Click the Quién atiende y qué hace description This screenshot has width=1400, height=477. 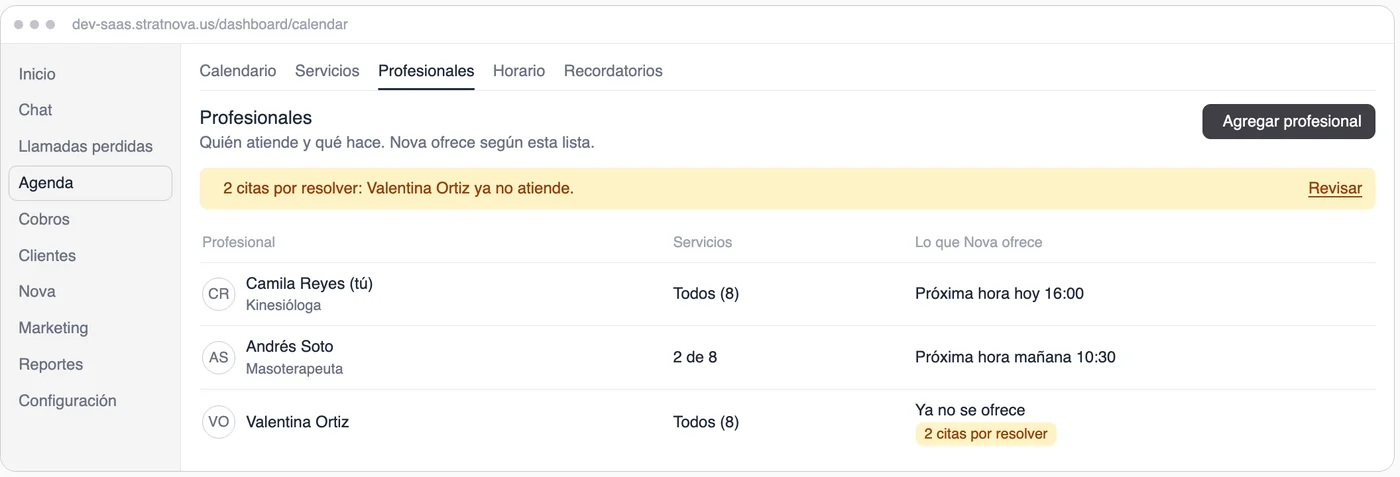click(x=397, y=142)
